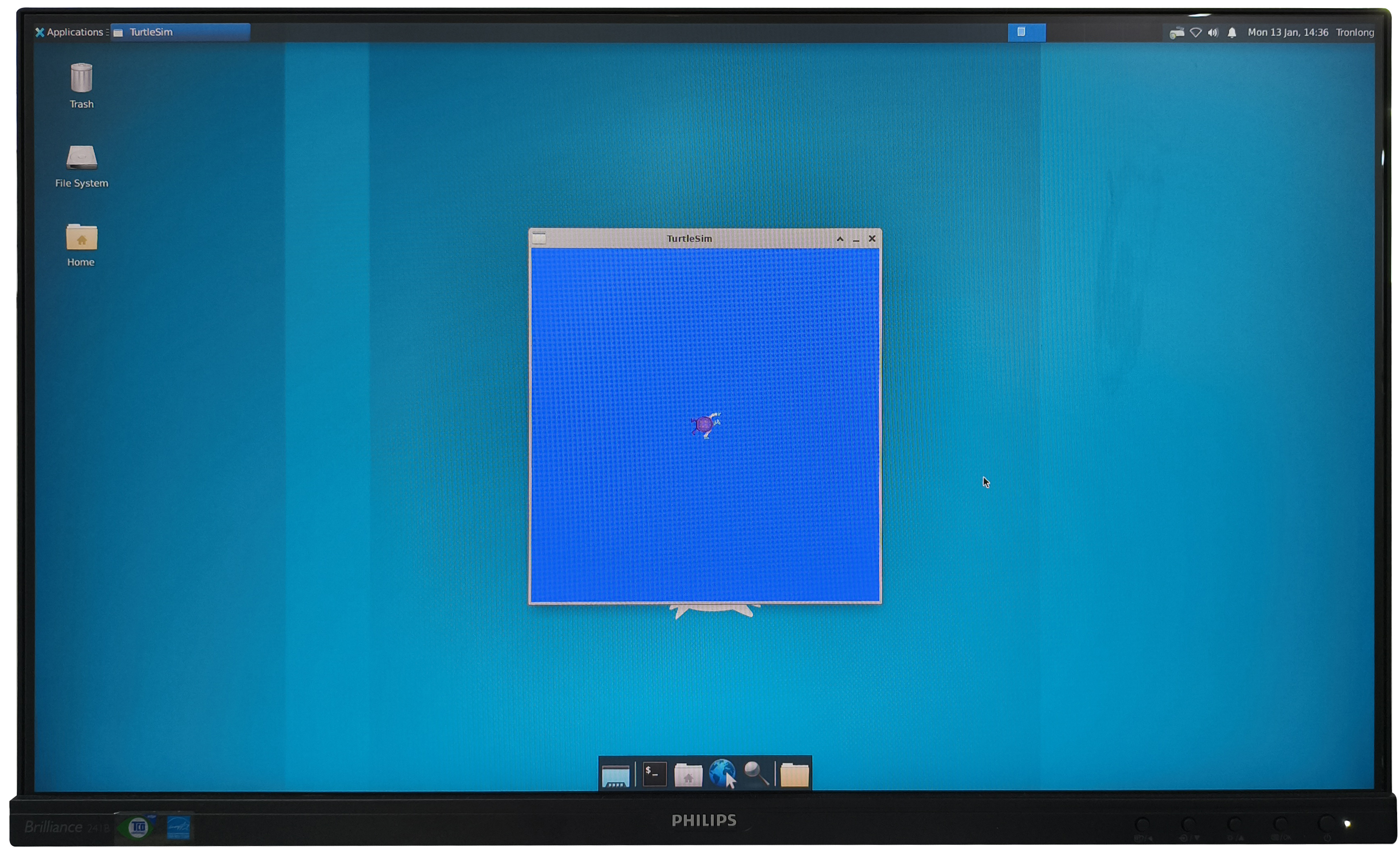Roll up the TurtleSim window with arrow button
Screen dimensions: 1400x851
click(840, 239)
